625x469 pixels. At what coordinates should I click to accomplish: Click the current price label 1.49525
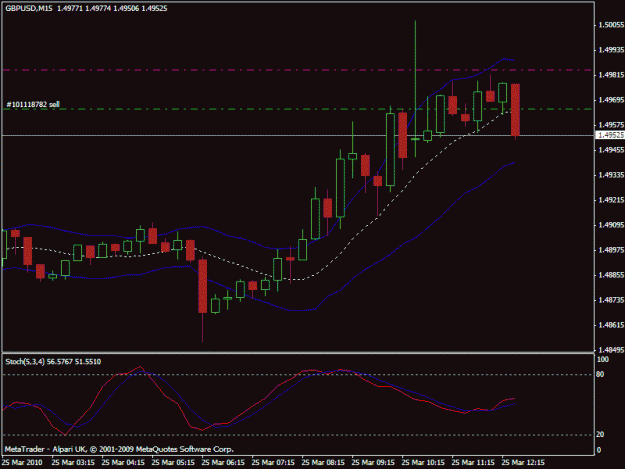(x=610, y=135)
